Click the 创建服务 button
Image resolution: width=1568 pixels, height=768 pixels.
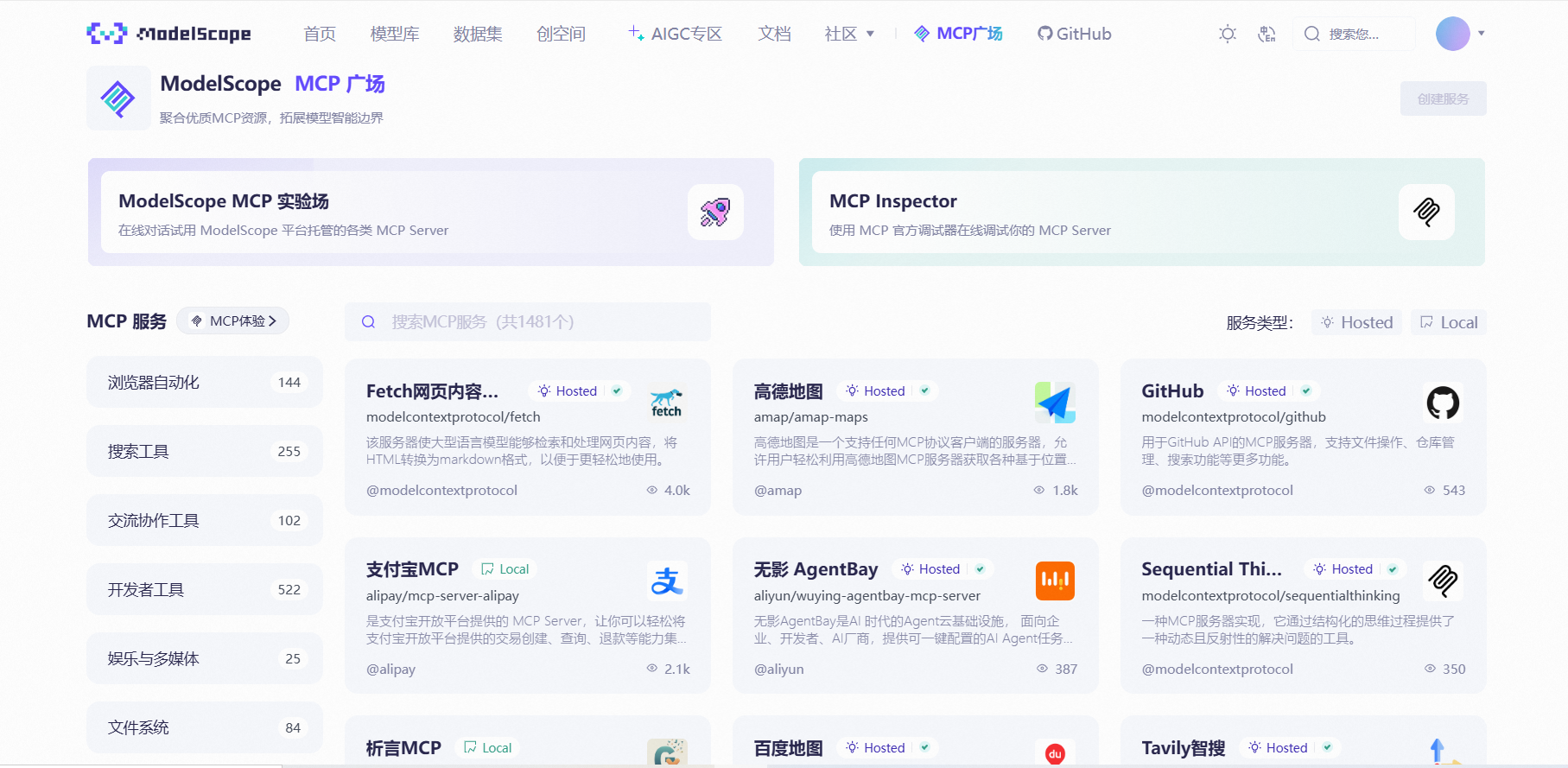1443,98
